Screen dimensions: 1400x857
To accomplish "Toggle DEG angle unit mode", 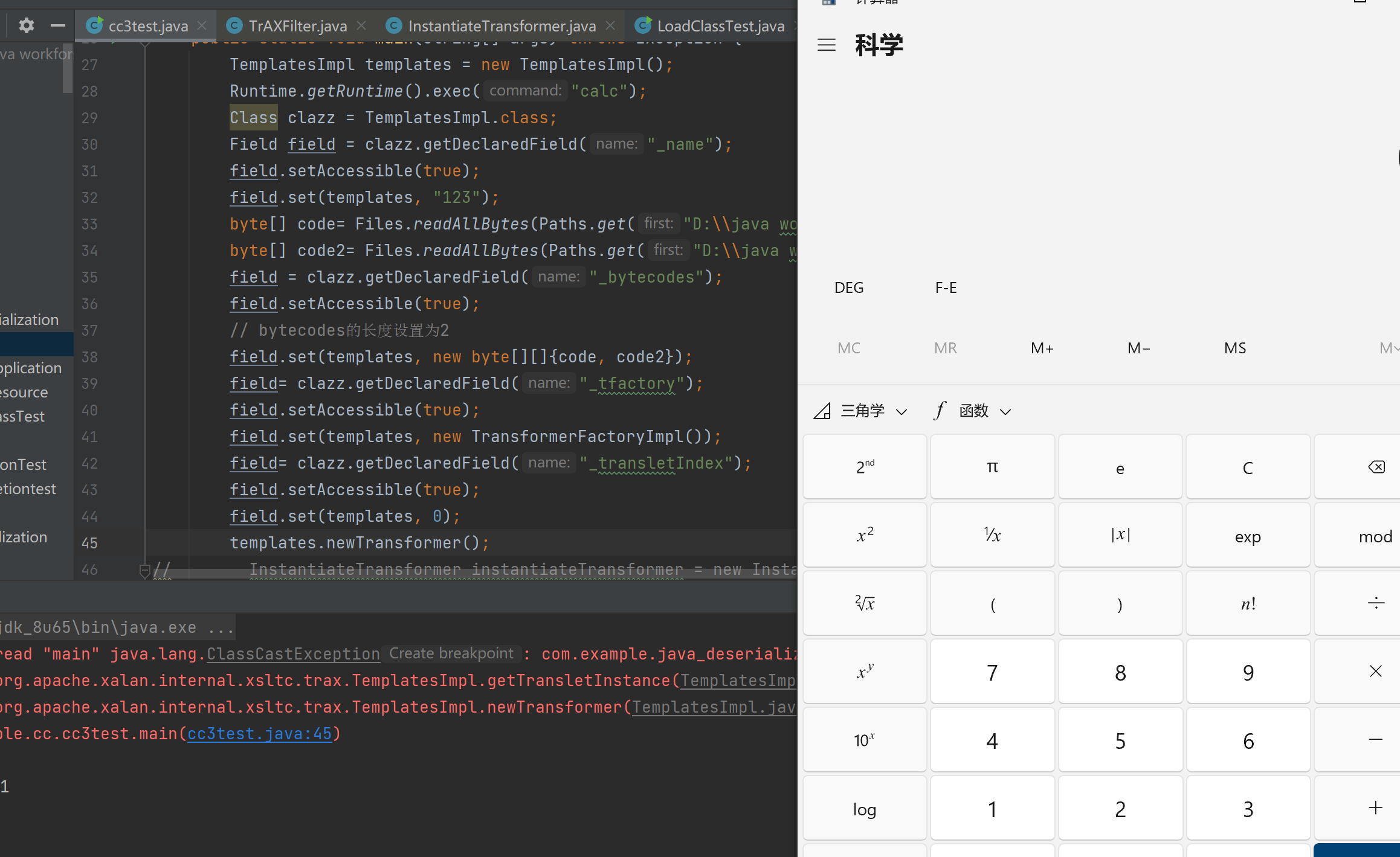I will point(848,287).
